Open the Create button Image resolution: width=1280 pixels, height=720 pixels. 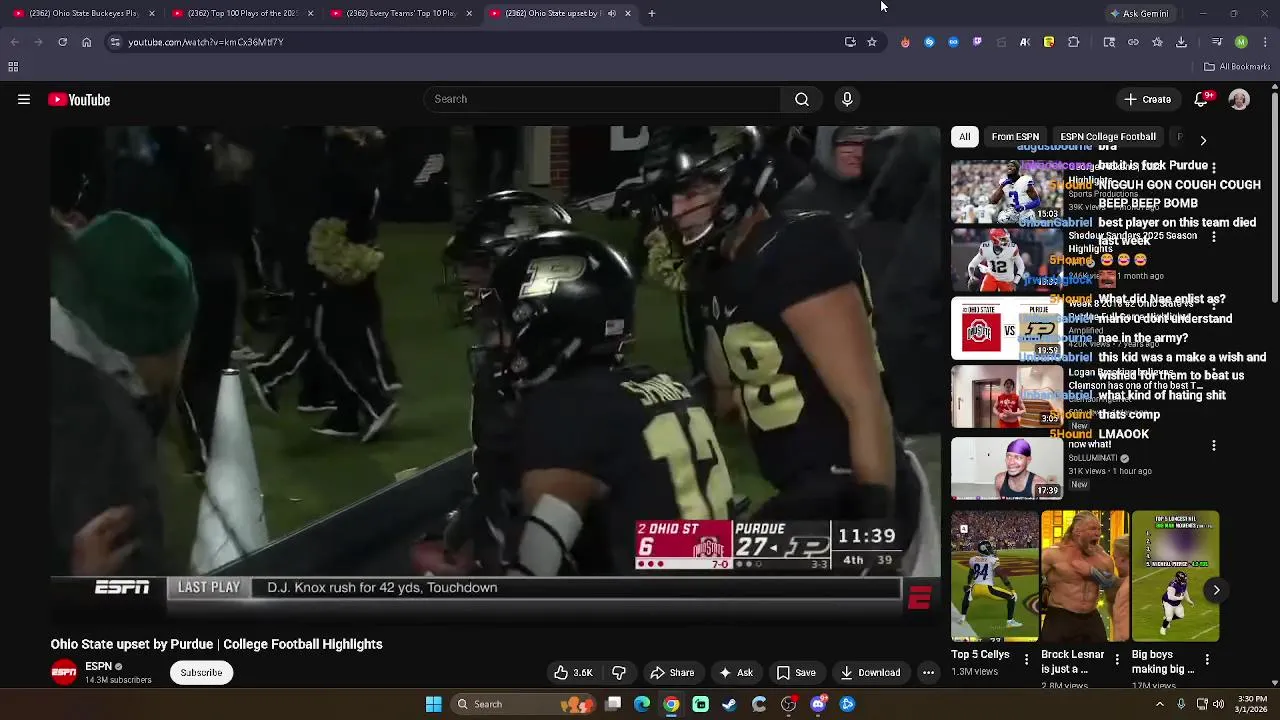click(x=1147, y=99)
